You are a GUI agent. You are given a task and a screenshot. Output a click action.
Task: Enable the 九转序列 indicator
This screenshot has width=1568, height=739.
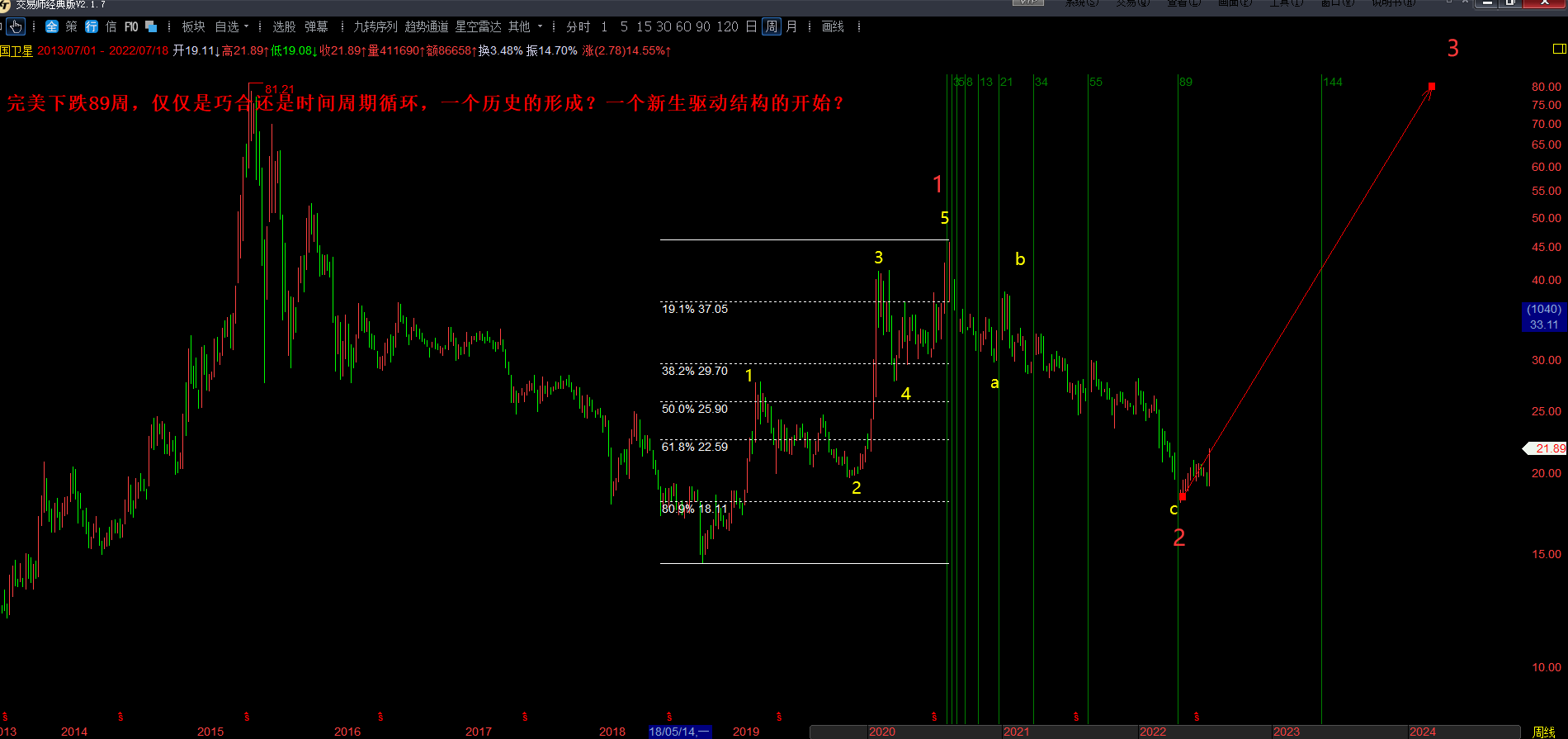point(375,26)
